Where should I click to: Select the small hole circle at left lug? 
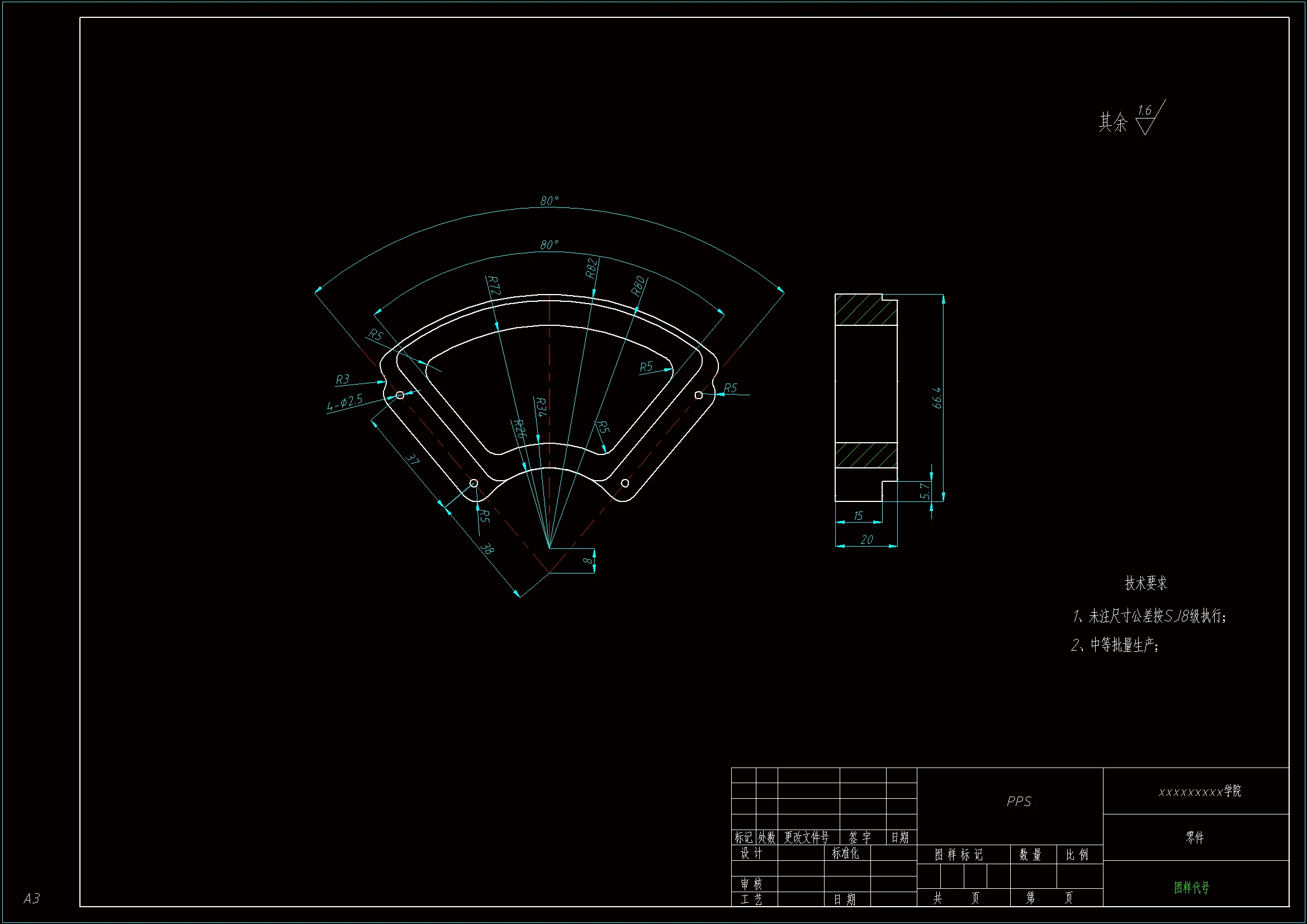(x=400, y=395)
